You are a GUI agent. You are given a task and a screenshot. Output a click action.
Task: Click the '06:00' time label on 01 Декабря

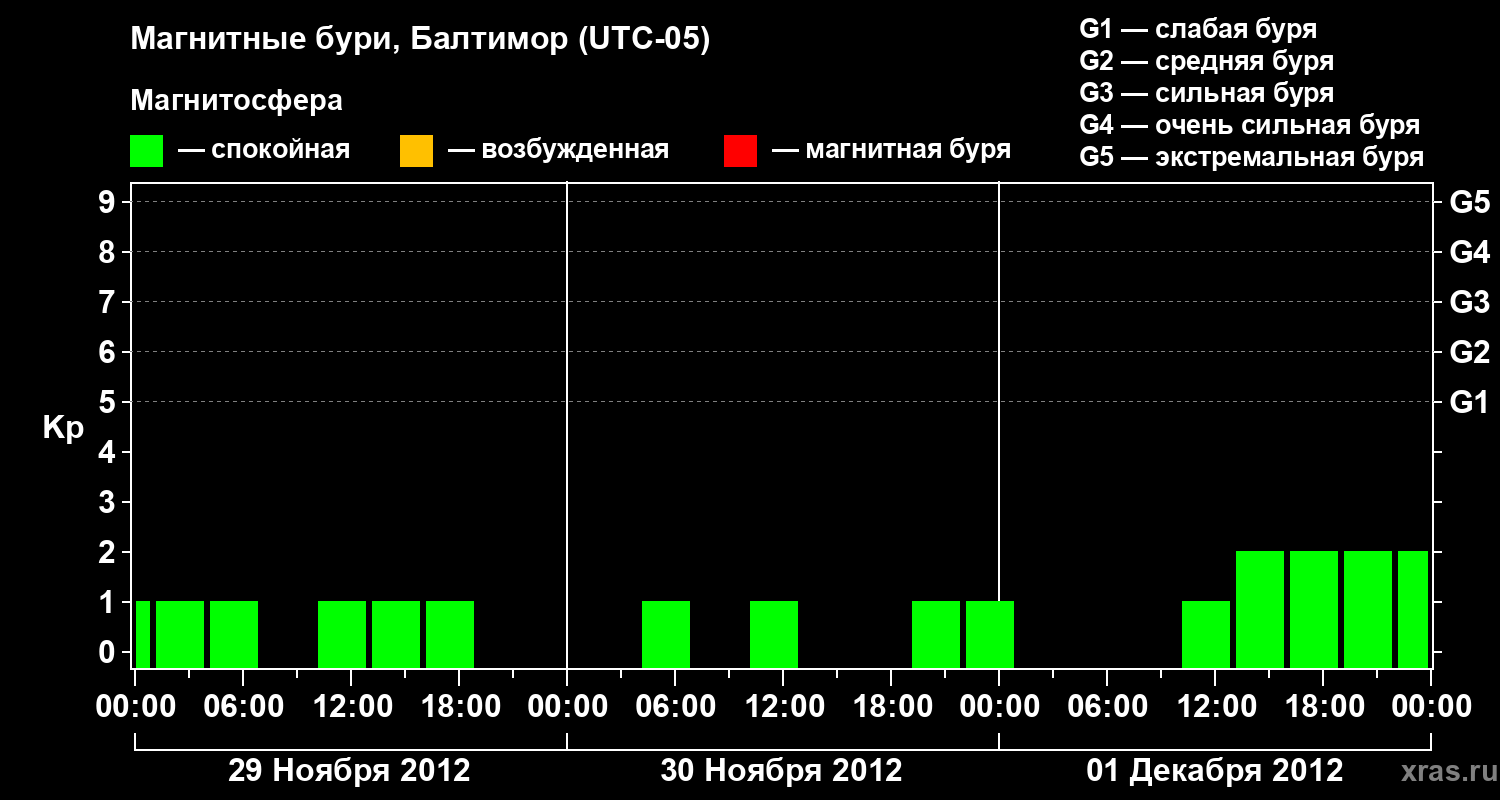click(x=1106, y=706)
